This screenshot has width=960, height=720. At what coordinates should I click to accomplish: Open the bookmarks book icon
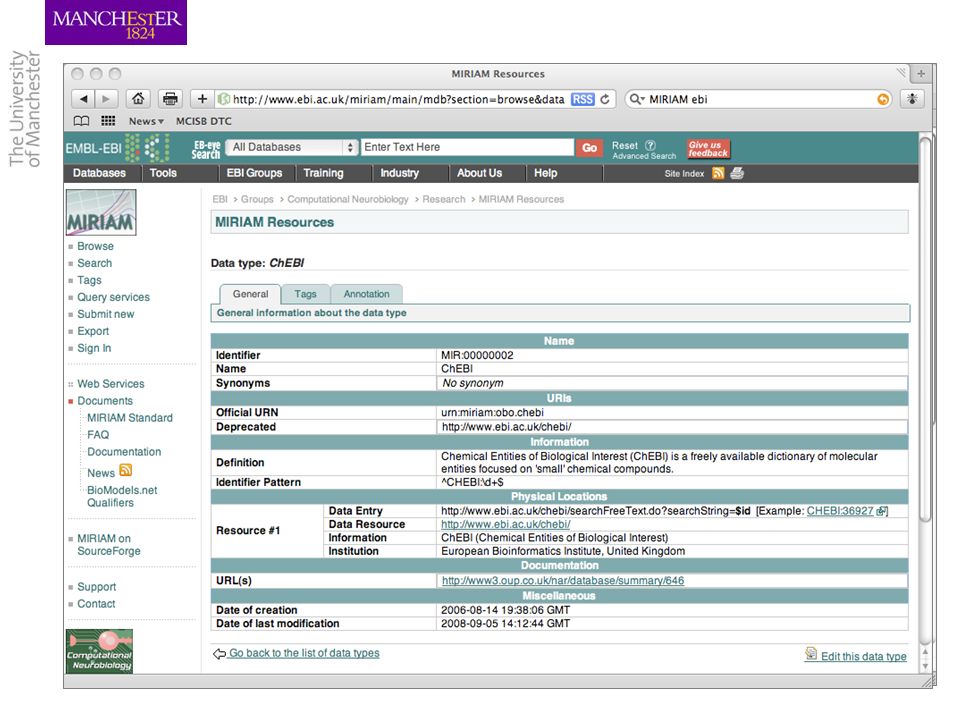[x=81, y=121]
